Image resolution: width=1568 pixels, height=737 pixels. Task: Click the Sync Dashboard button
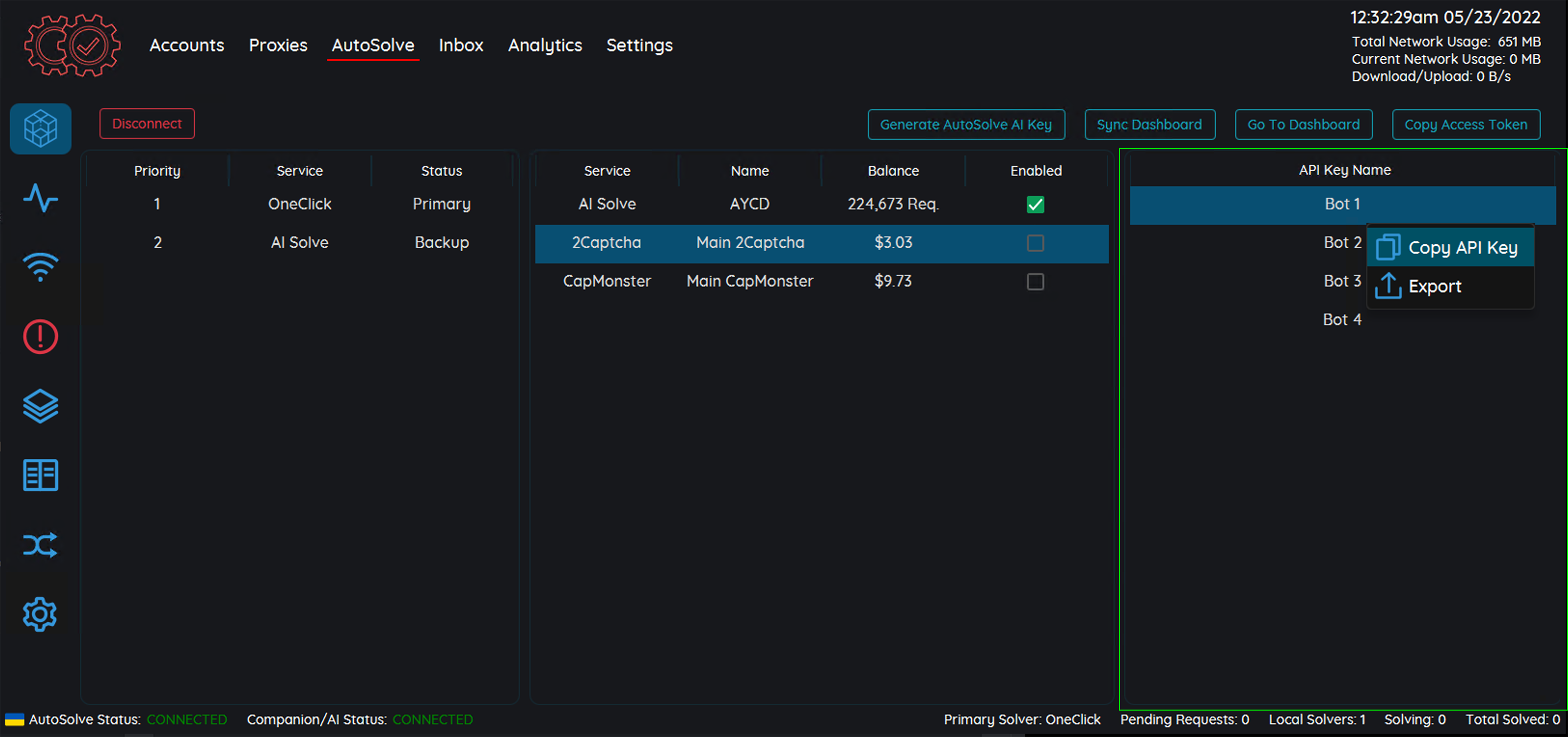(x=1150, y=124)
